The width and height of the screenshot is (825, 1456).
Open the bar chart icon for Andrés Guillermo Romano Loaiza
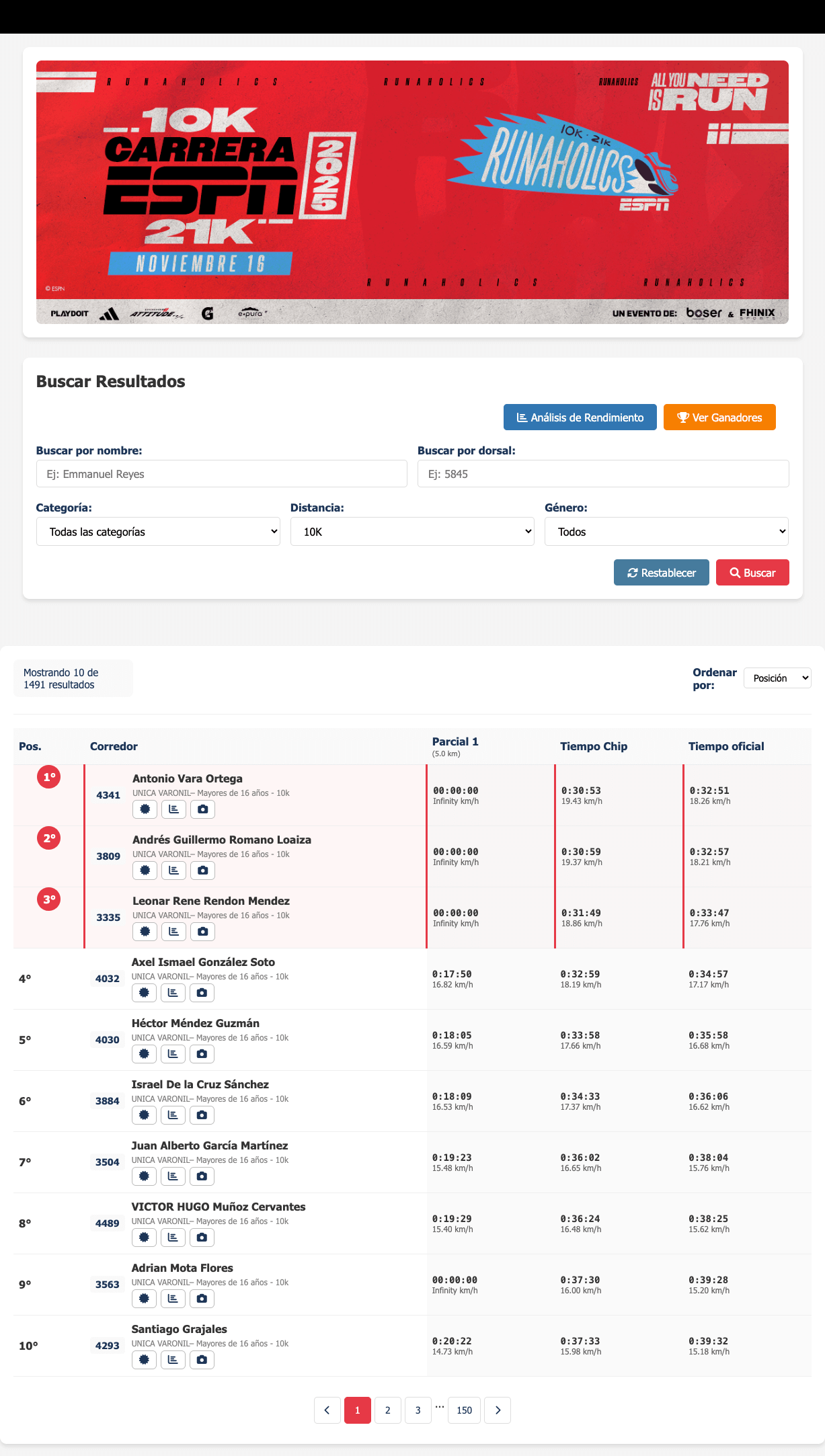point(173,871)
